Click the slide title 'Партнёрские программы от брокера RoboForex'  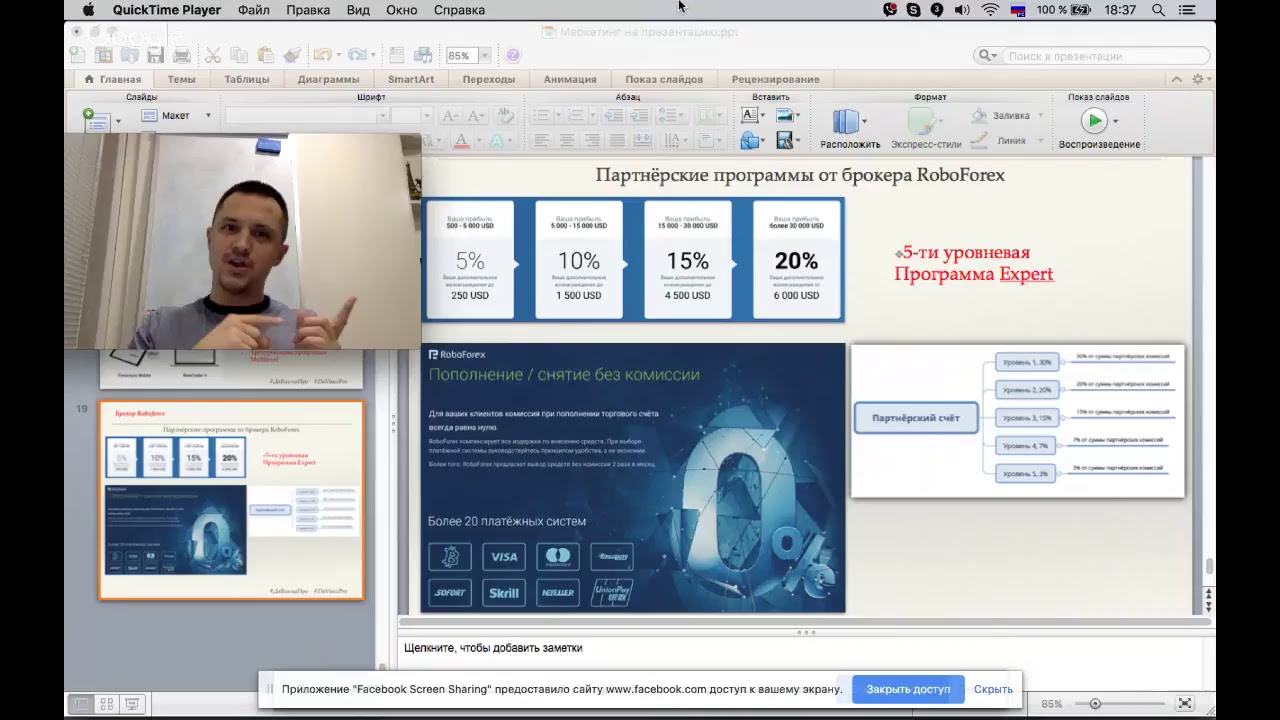pyautogui.click(x=800, y=175)
